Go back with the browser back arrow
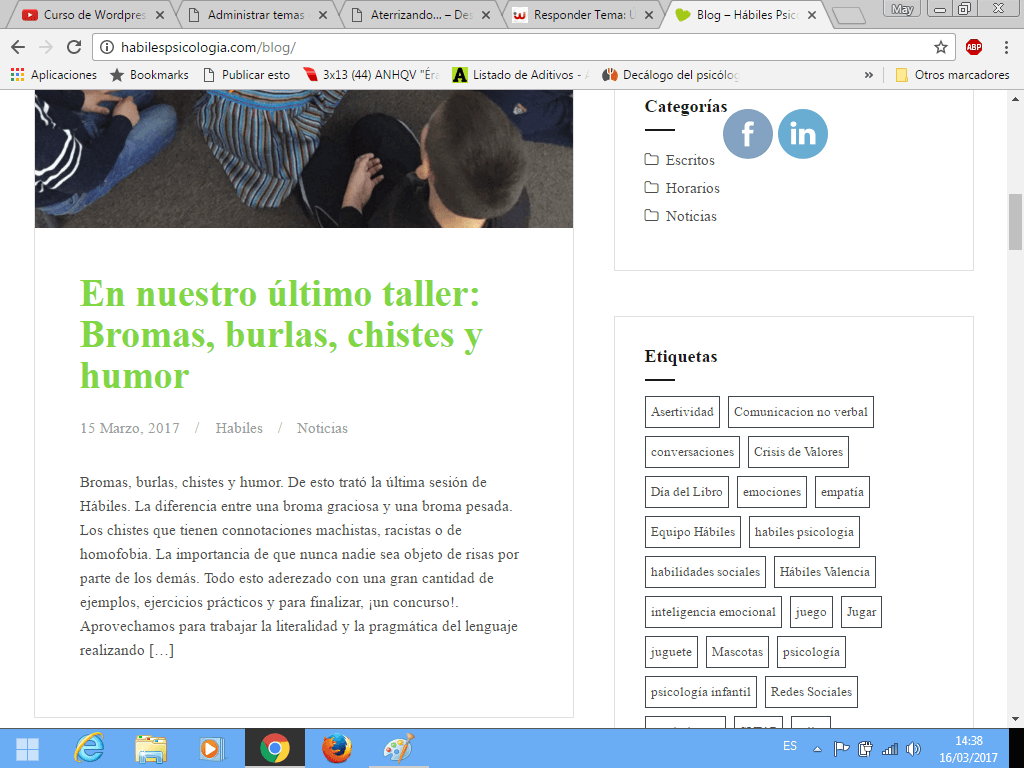This screenshot has width=1024, height=768. coord(18,47)
